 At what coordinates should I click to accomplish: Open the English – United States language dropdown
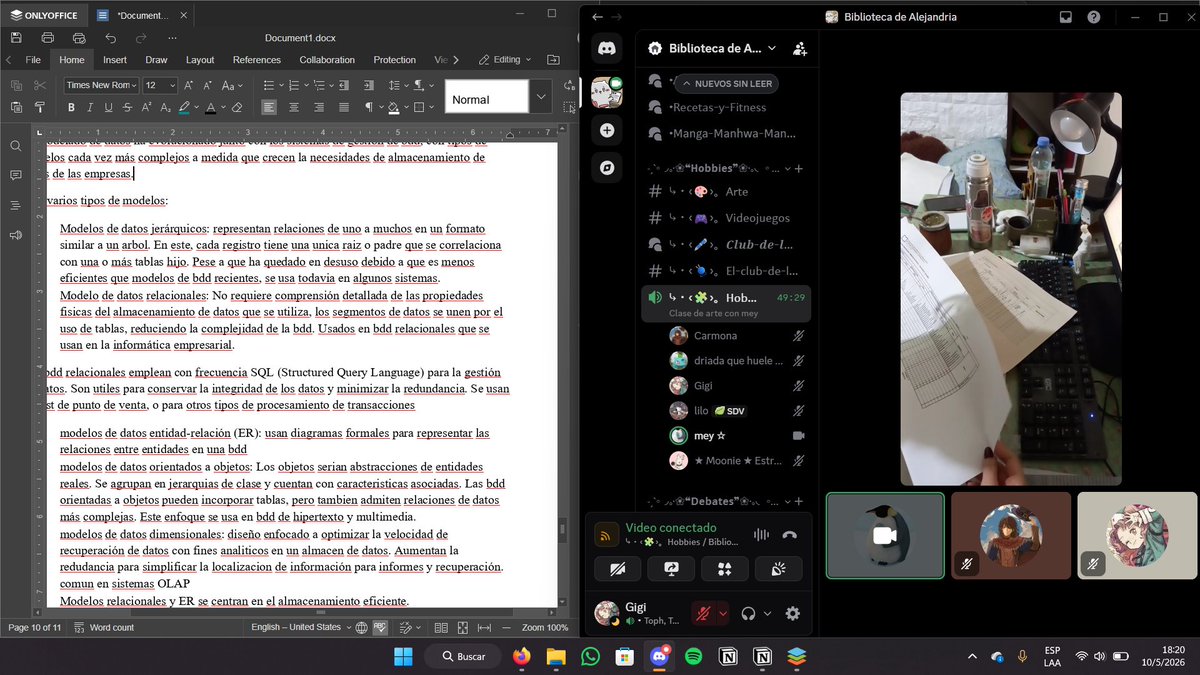point(301,627)
